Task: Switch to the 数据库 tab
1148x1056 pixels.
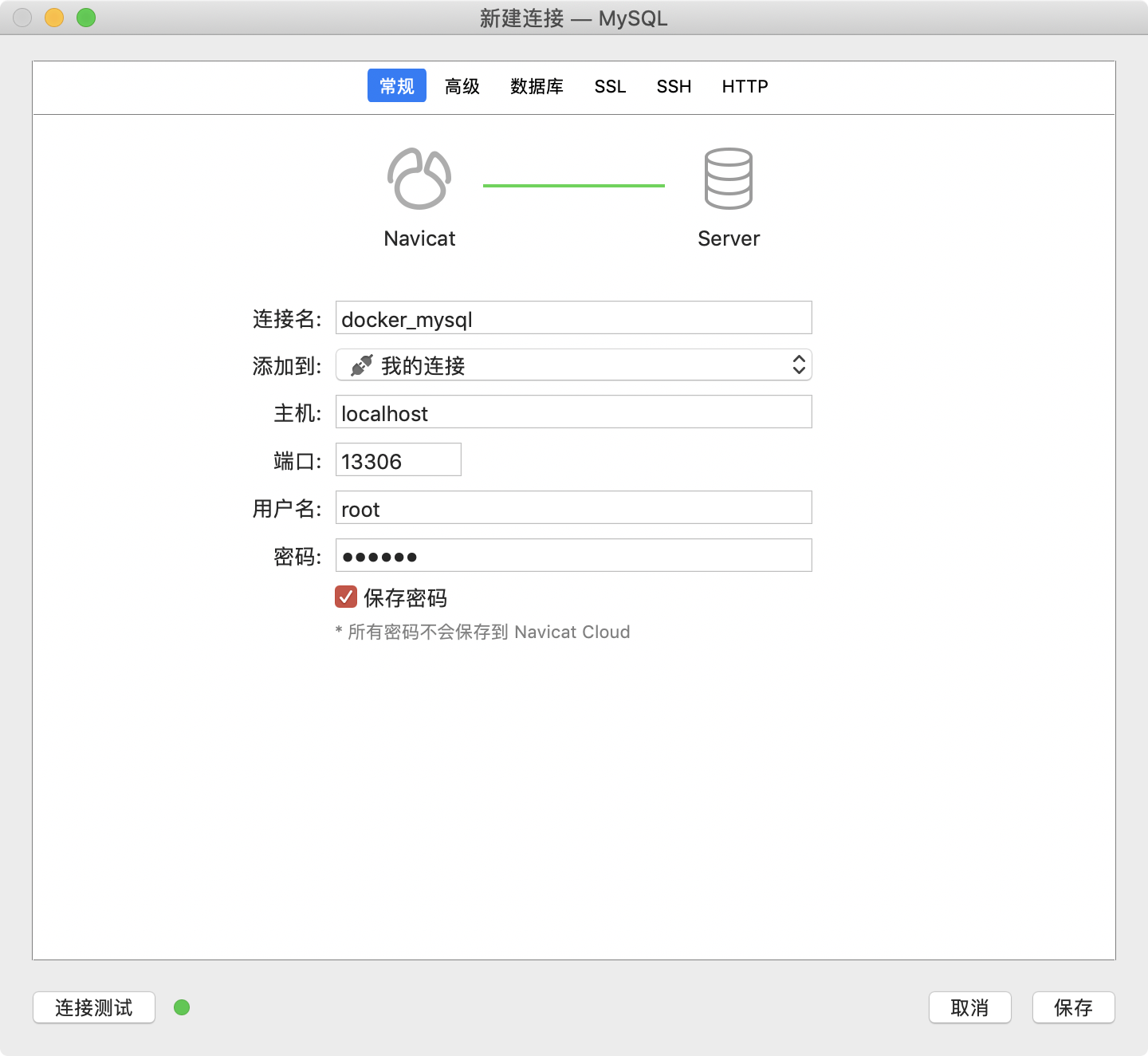Action: pyautogui.click(x=536, y=86)
